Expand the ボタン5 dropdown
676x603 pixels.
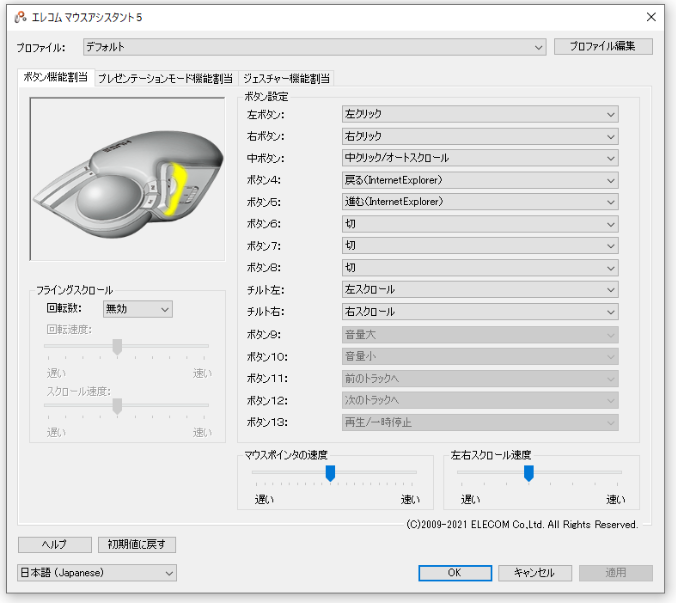480,202
